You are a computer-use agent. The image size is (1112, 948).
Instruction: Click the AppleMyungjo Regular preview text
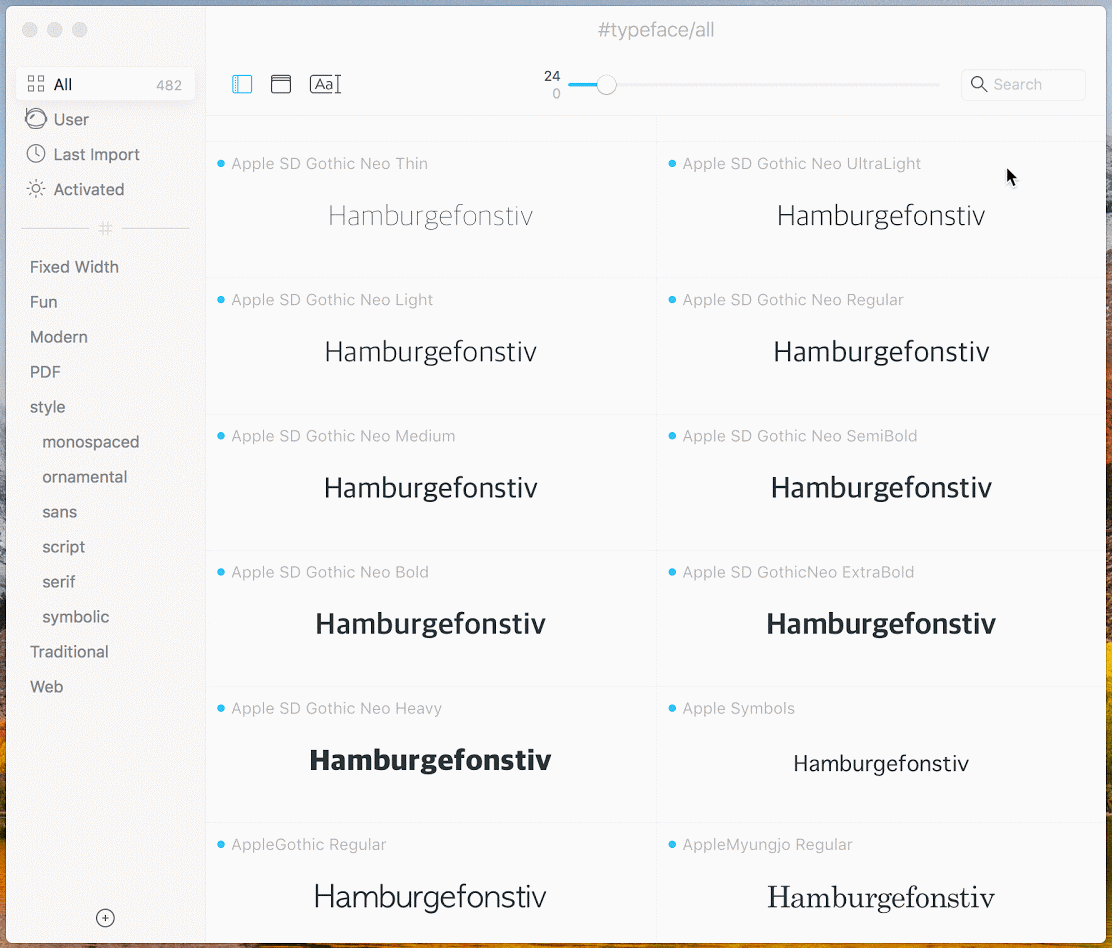tap(881, 898)
